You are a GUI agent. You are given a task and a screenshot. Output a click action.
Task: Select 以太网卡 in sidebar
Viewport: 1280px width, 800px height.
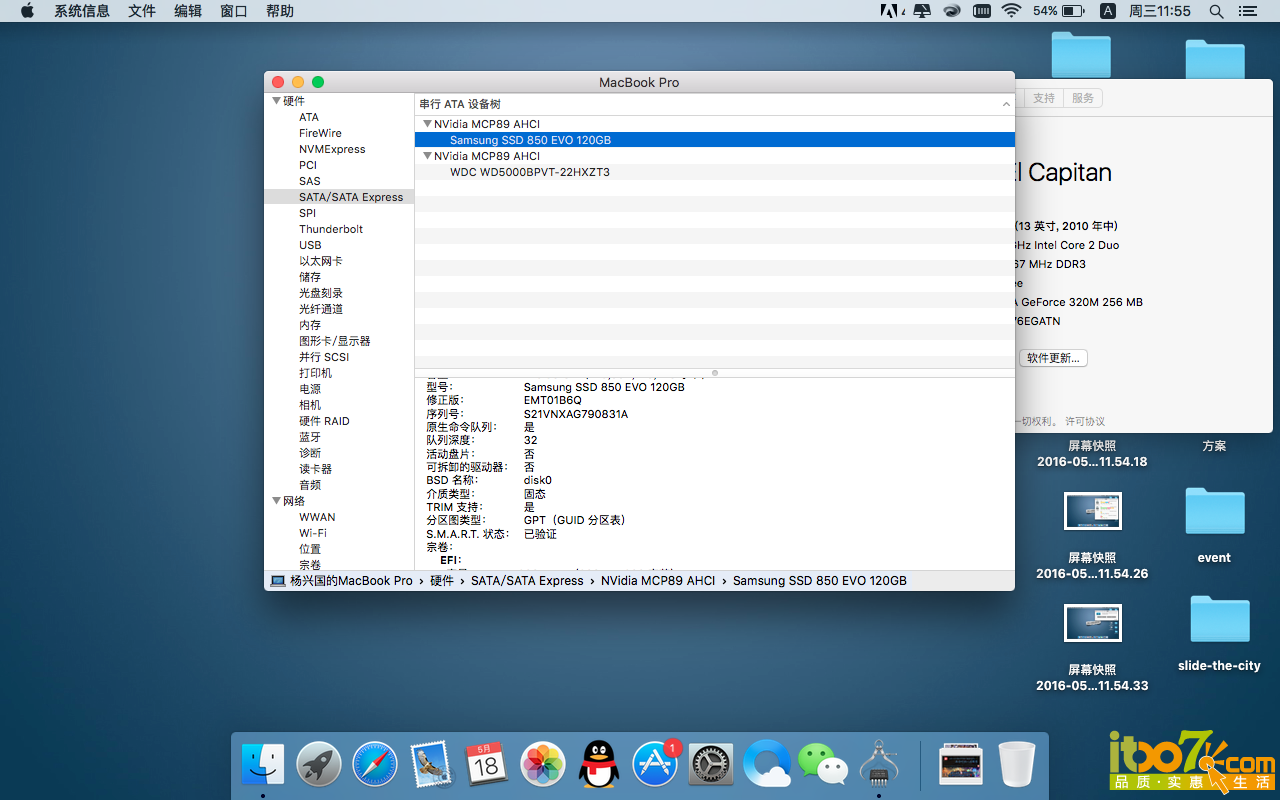[x=320, y=261]
